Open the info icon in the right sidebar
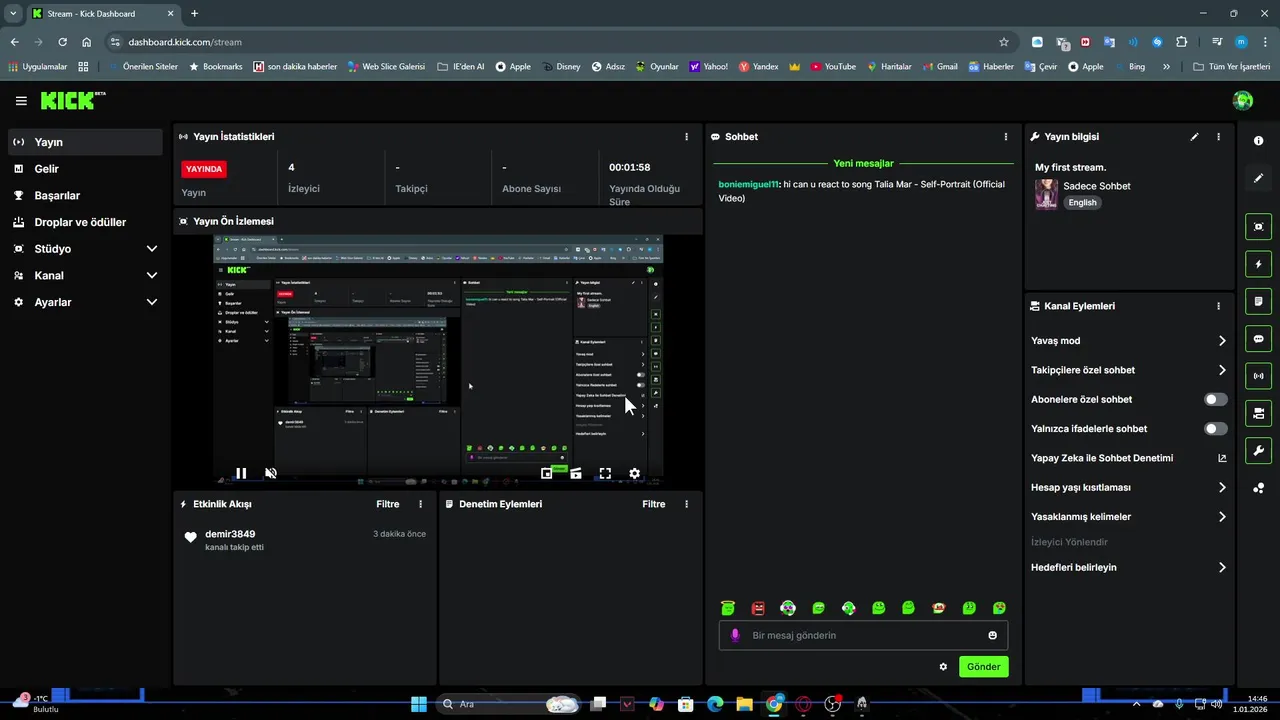The height and width of the screenshot is (720, 1280). pos(1258,141)
